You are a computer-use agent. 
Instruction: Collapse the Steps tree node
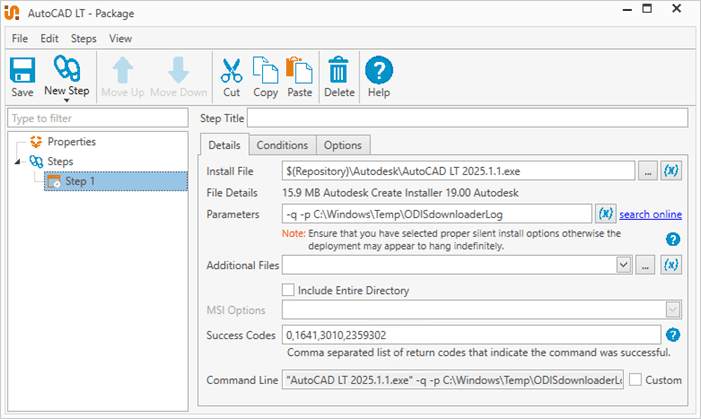point(17,161)
